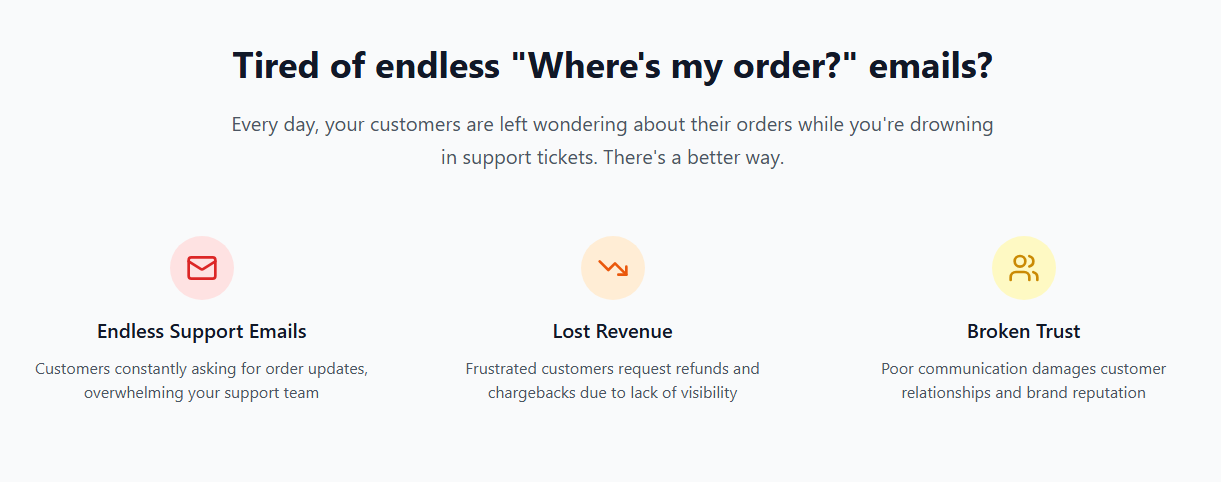Click the "Endless Support Emails" title

202,331
